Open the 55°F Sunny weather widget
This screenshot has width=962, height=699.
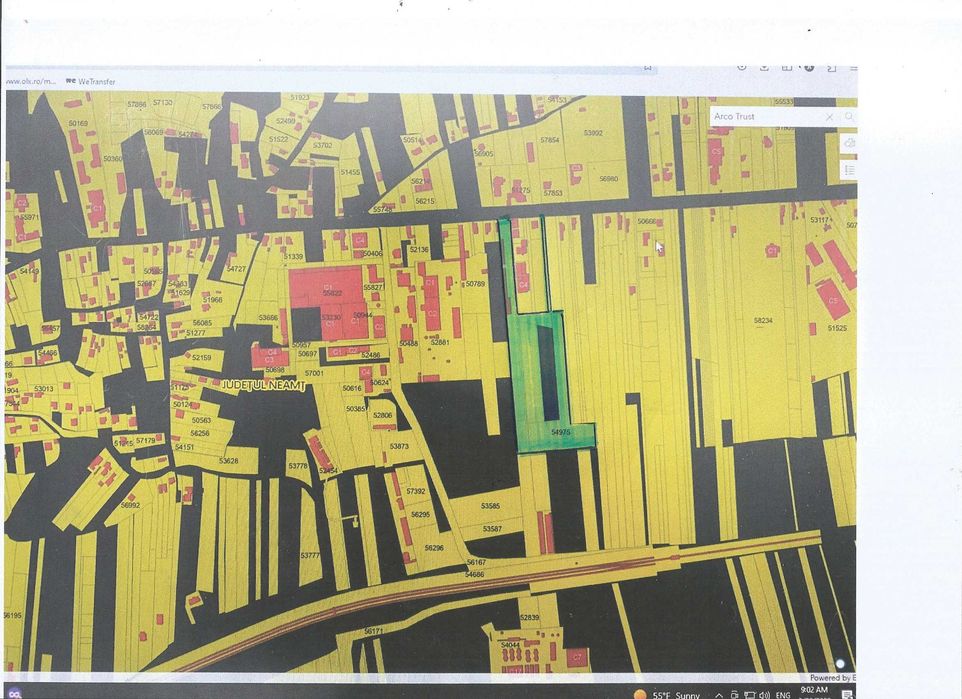pos(667,695)
